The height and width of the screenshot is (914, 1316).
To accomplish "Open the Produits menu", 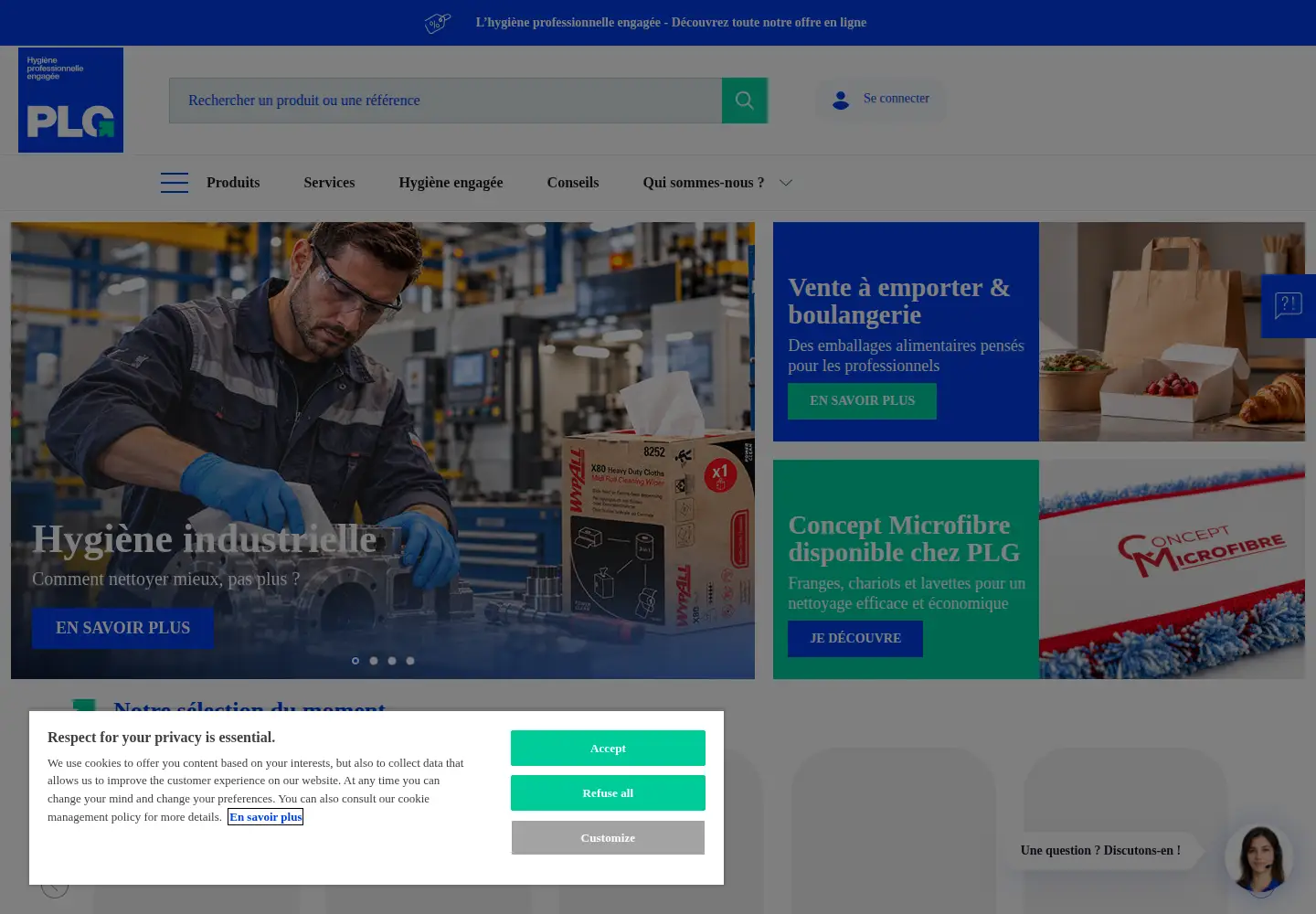I will pos(233,183).
